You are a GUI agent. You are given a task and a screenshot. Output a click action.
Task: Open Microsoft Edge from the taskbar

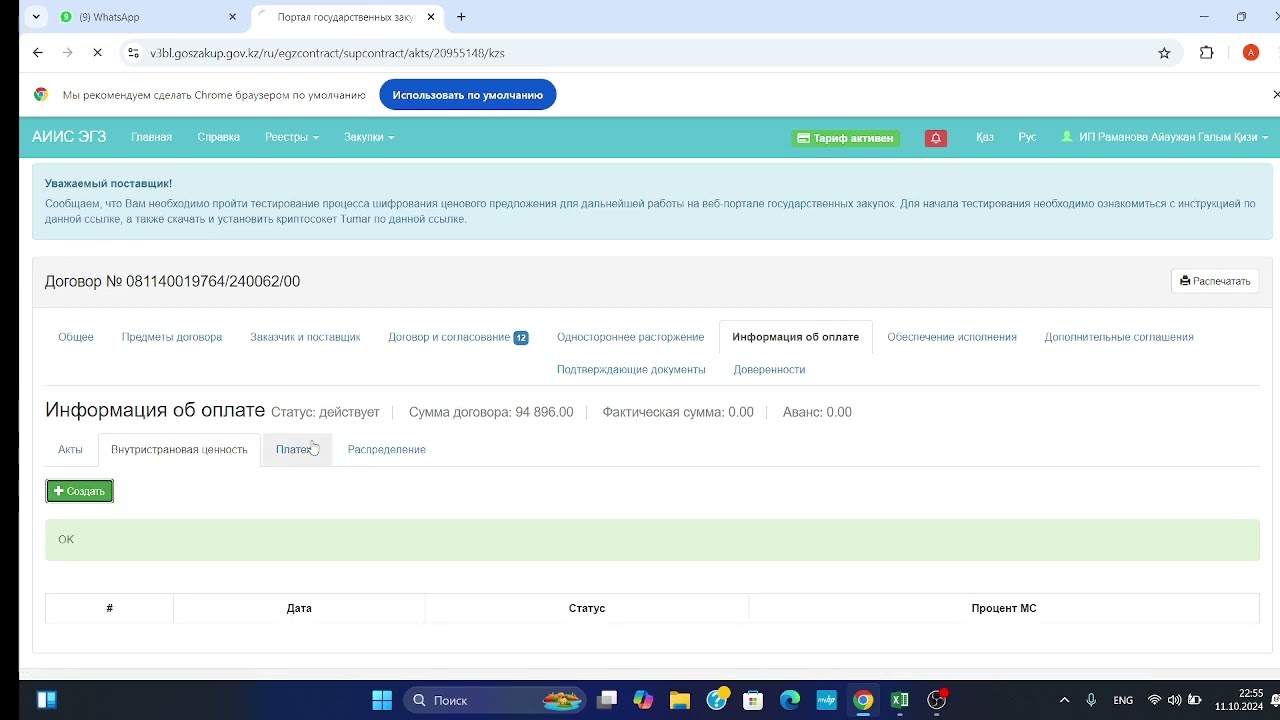click(x=790, y=700)
